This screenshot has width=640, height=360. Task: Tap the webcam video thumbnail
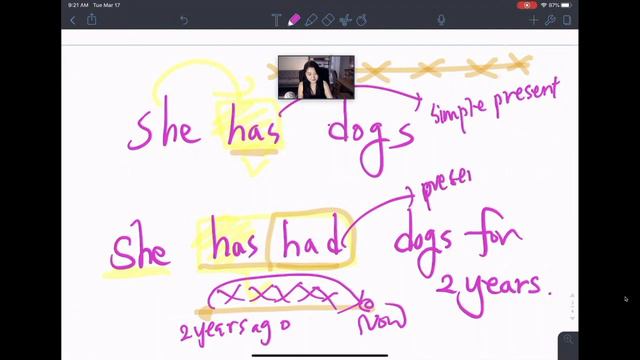316,77
